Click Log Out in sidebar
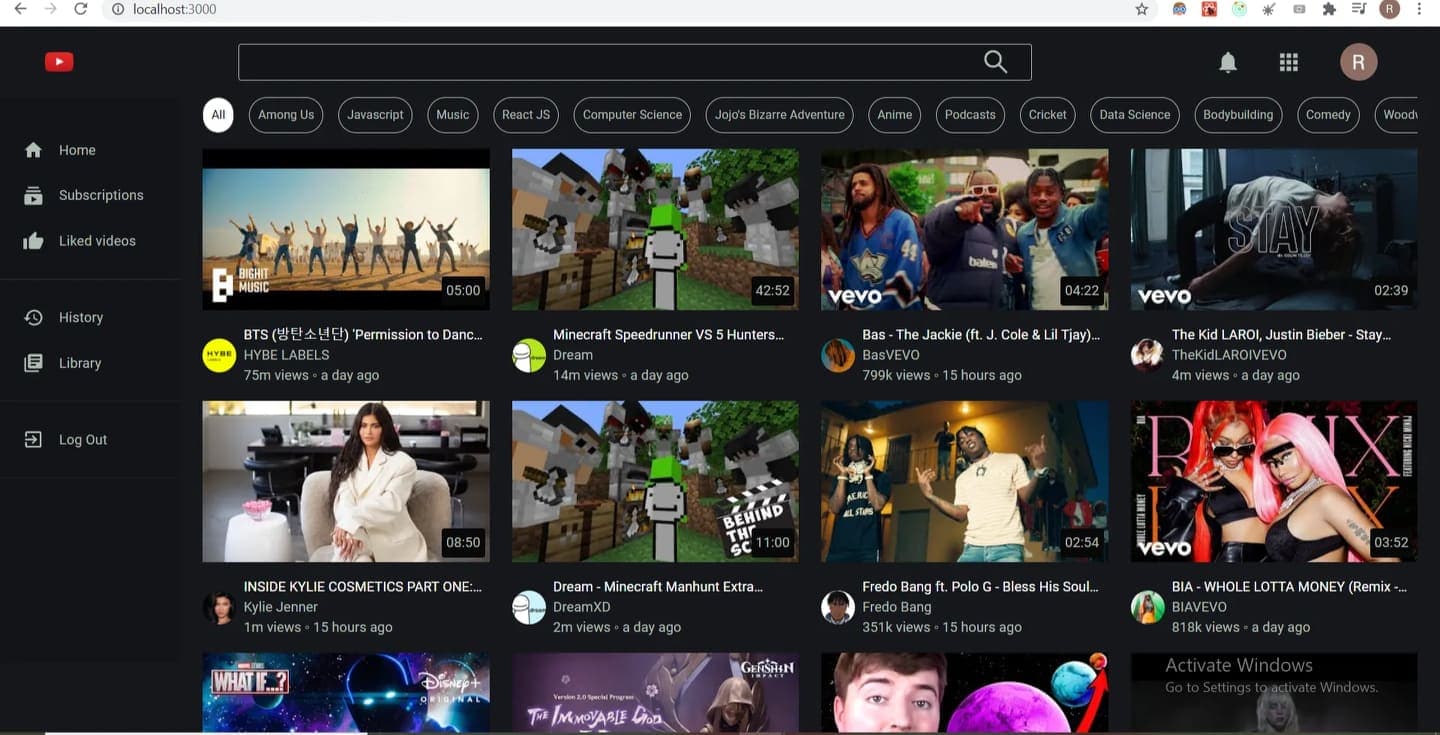Screen dimensions: 1440x735 pyautogui.click(x=83, y=440)
